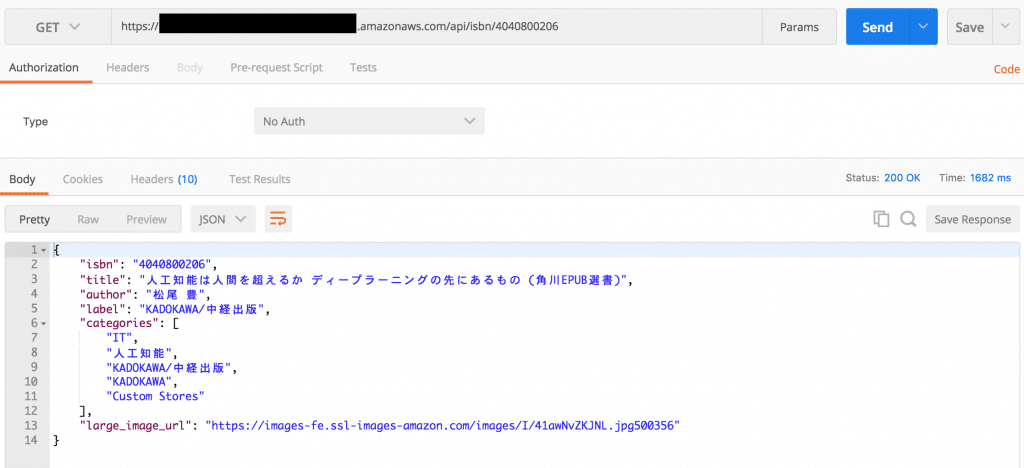
Task: Click line number 13 in the gutter
Action: pos(33,426)
